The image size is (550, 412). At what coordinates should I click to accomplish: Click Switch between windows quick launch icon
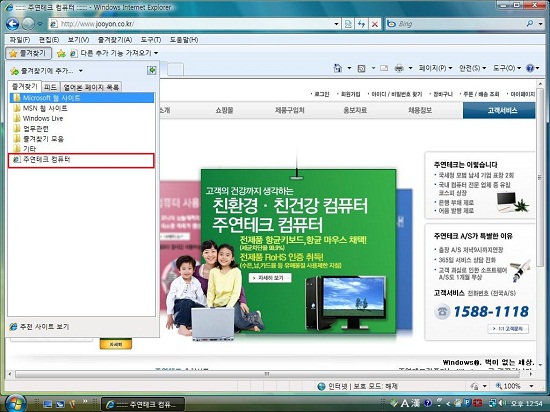click(x=60, y=404)
